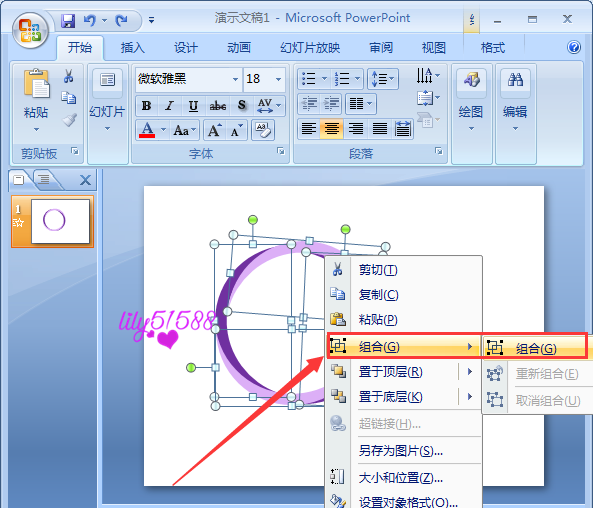
Task: Open the 绘图 drawing group
Action: [x=471, y=100]
